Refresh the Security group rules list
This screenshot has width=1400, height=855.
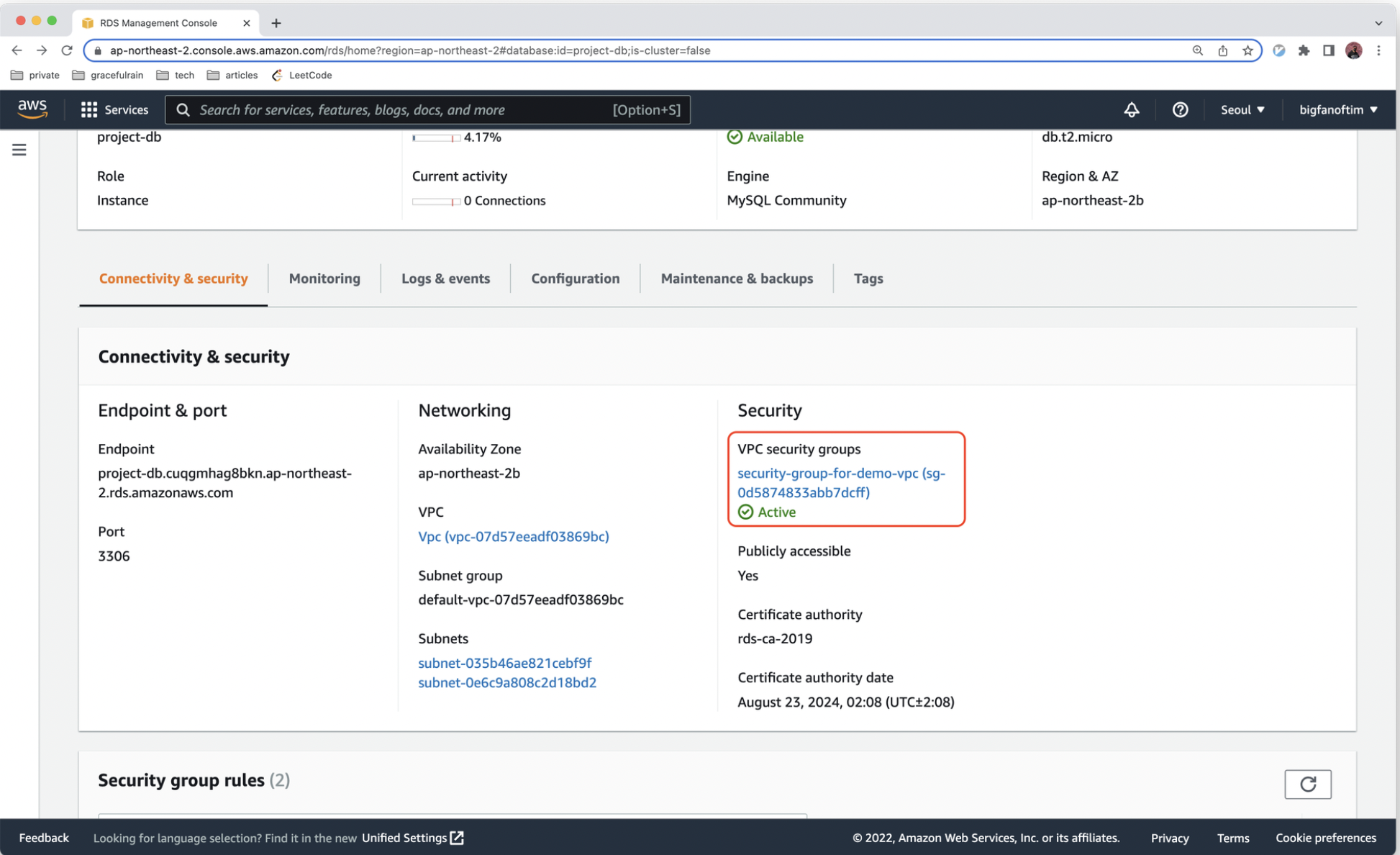(1307, 784)
